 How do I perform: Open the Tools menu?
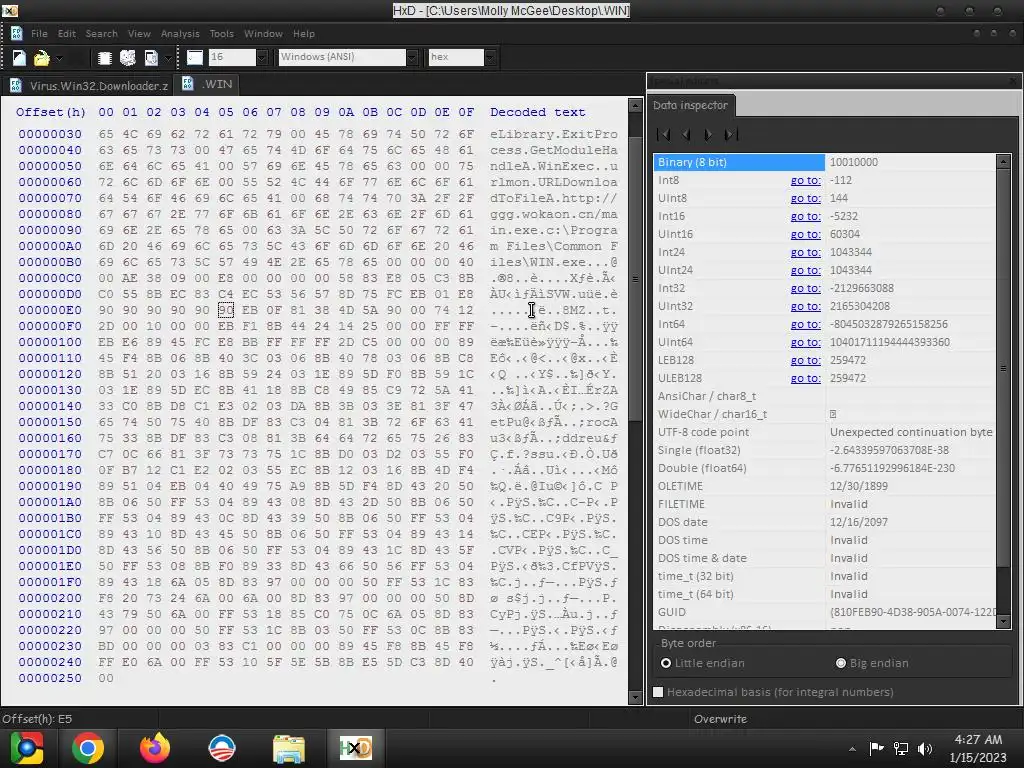pyautogui.click(x=221, y=33)
